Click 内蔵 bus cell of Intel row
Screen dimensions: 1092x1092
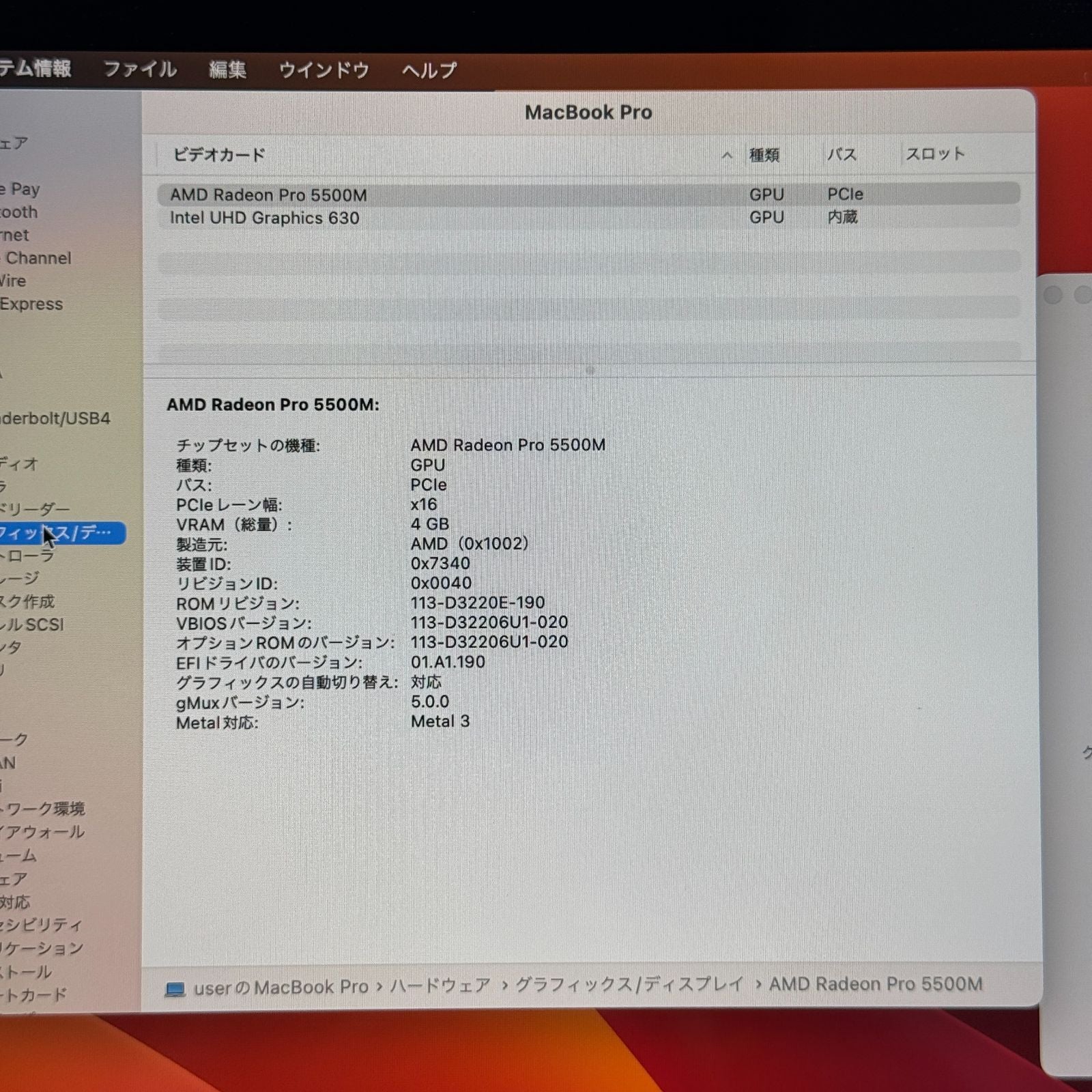click(842, 217)
